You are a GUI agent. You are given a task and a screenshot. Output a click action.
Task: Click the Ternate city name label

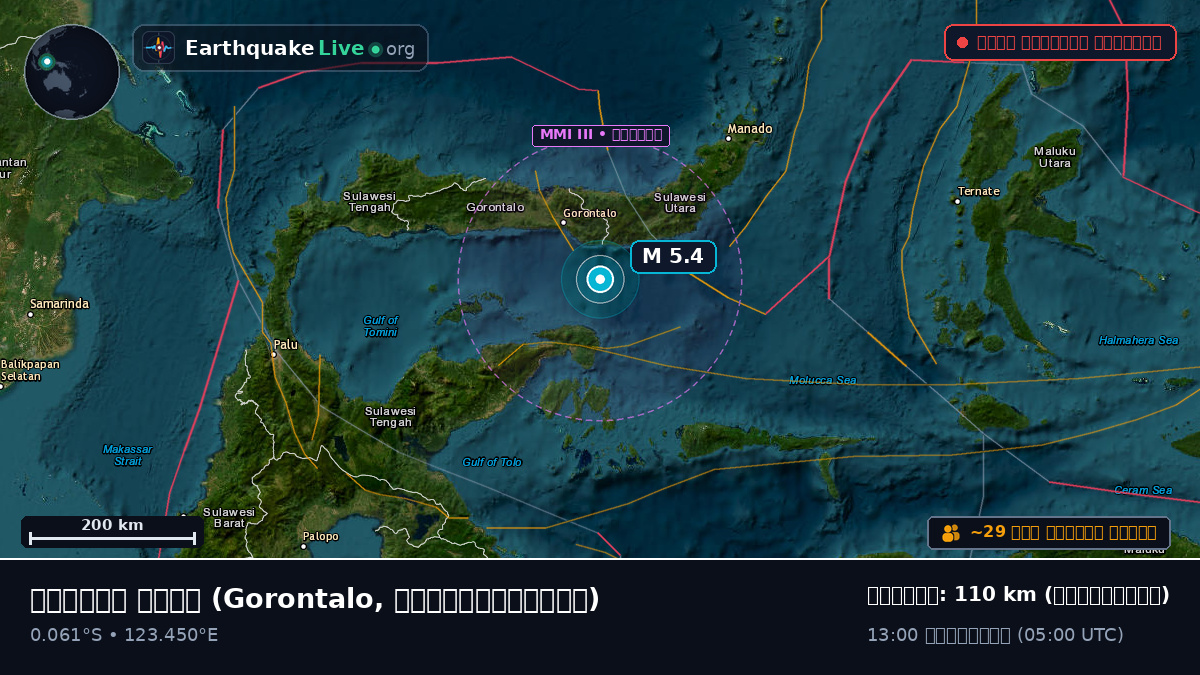[979, 191]
